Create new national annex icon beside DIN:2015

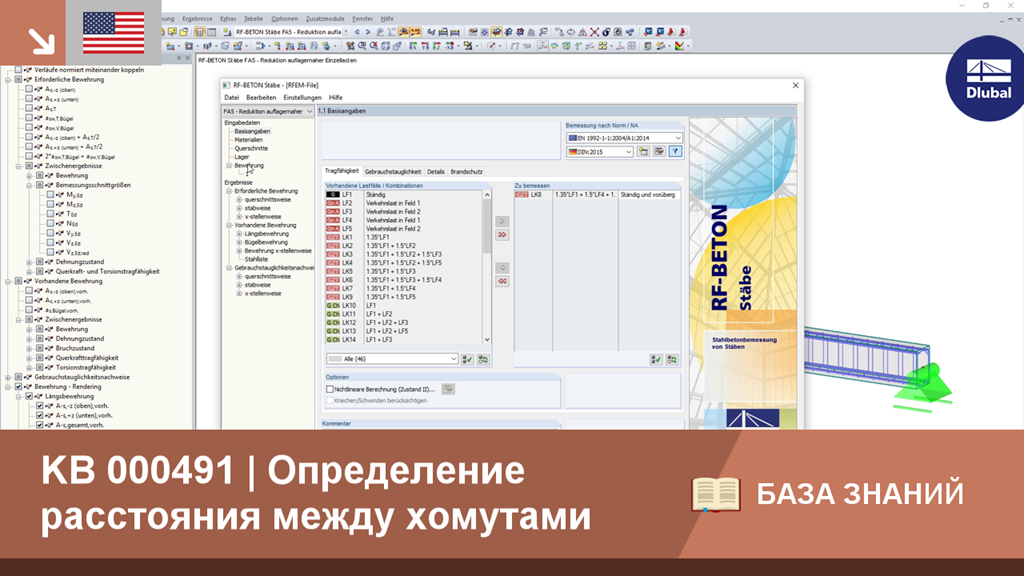click(644, 152)
